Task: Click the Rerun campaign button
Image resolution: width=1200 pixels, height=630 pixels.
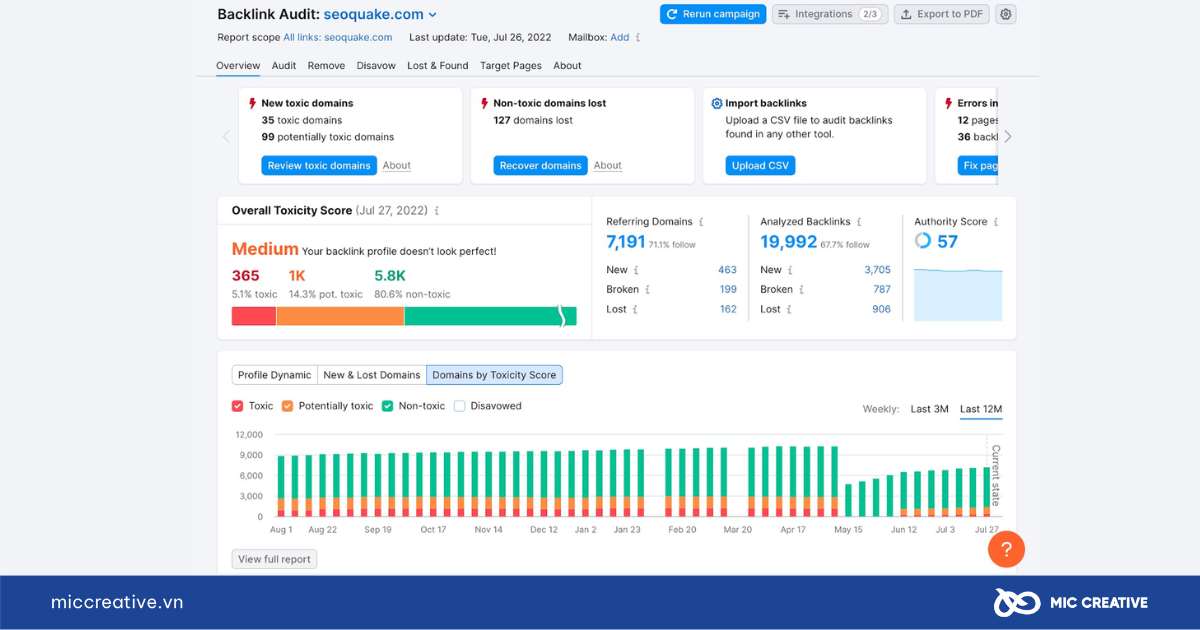Action: (x=713, y=14)
